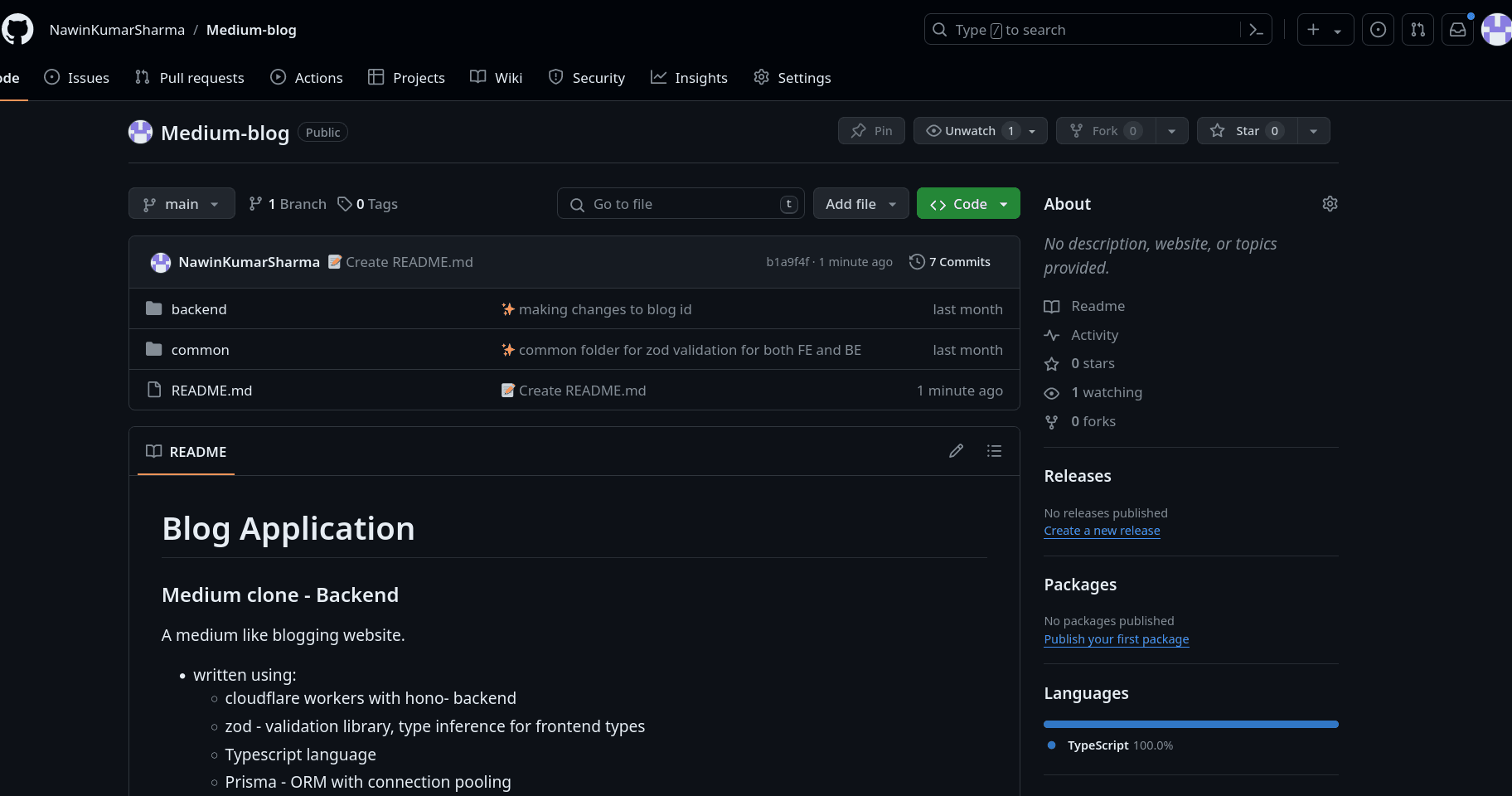Select the README tab in file viewer
This screenshot has height=796, width=1512.
tap(186, 452)
